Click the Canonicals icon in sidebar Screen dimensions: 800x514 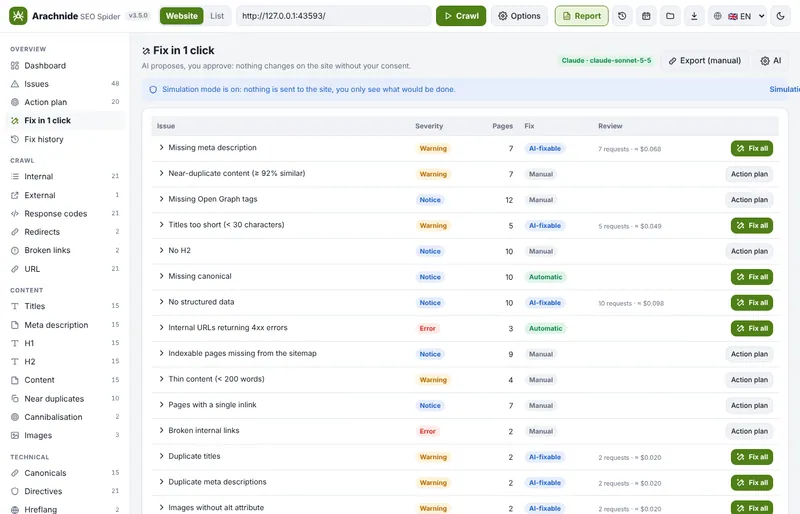pyautogui.click(x=15, y=473)
